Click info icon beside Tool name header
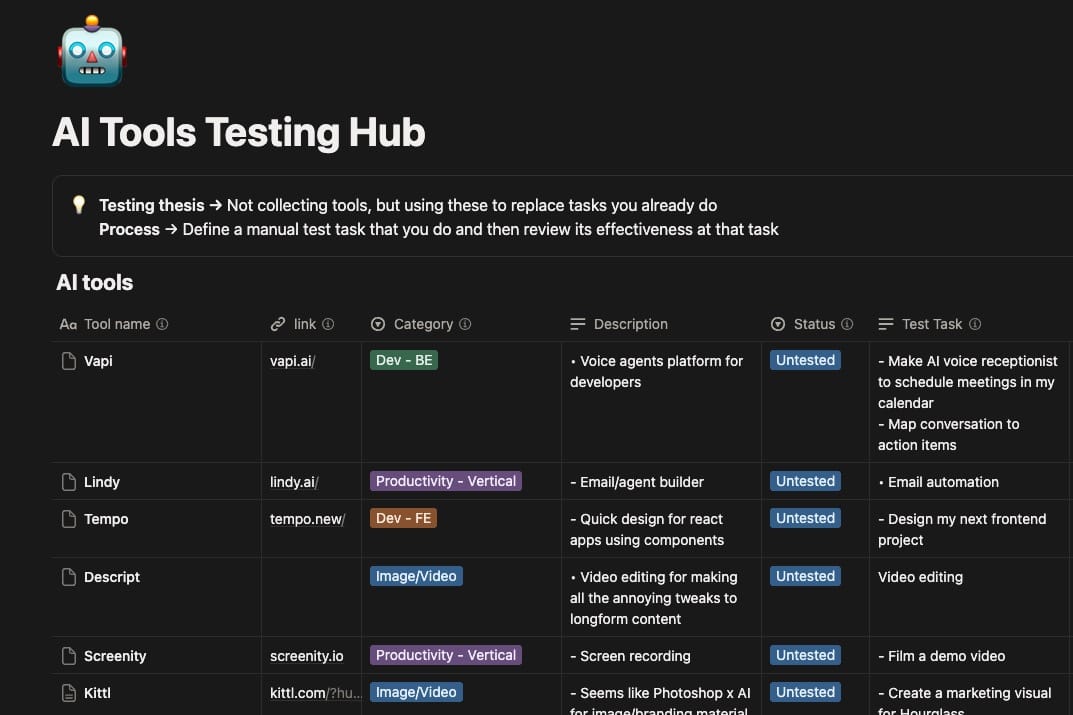1073x715 pixels. [x=163, y=324]
